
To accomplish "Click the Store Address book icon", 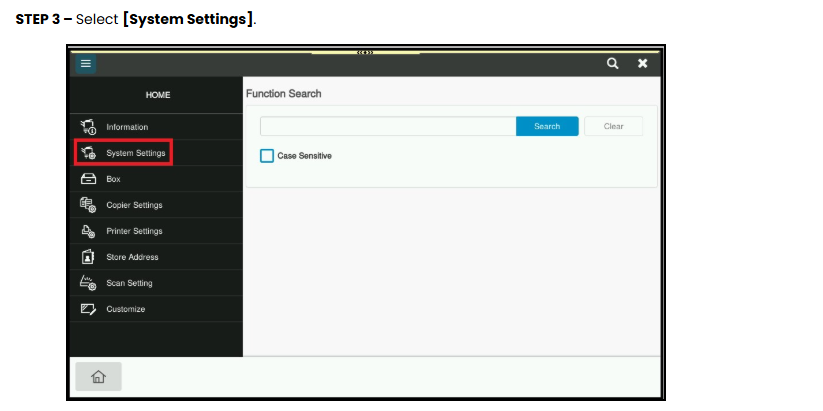I will pos(88,257).
